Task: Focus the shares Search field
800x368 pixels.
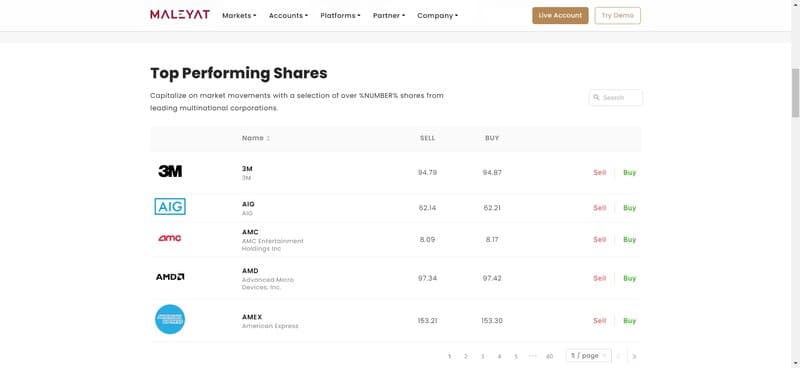Action: (616, 97)
